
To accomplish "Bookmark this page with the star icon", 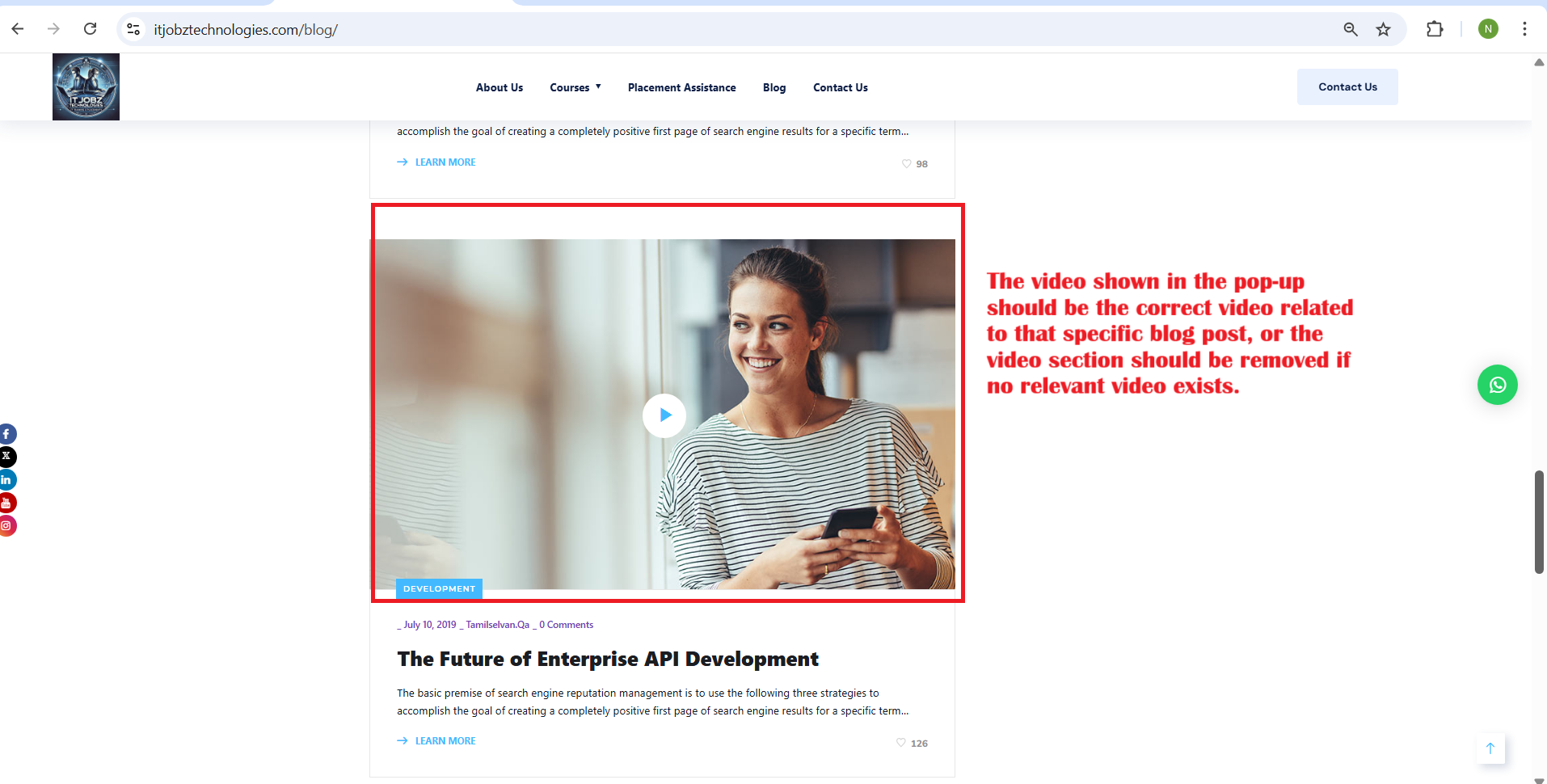I will [1384, 30].
